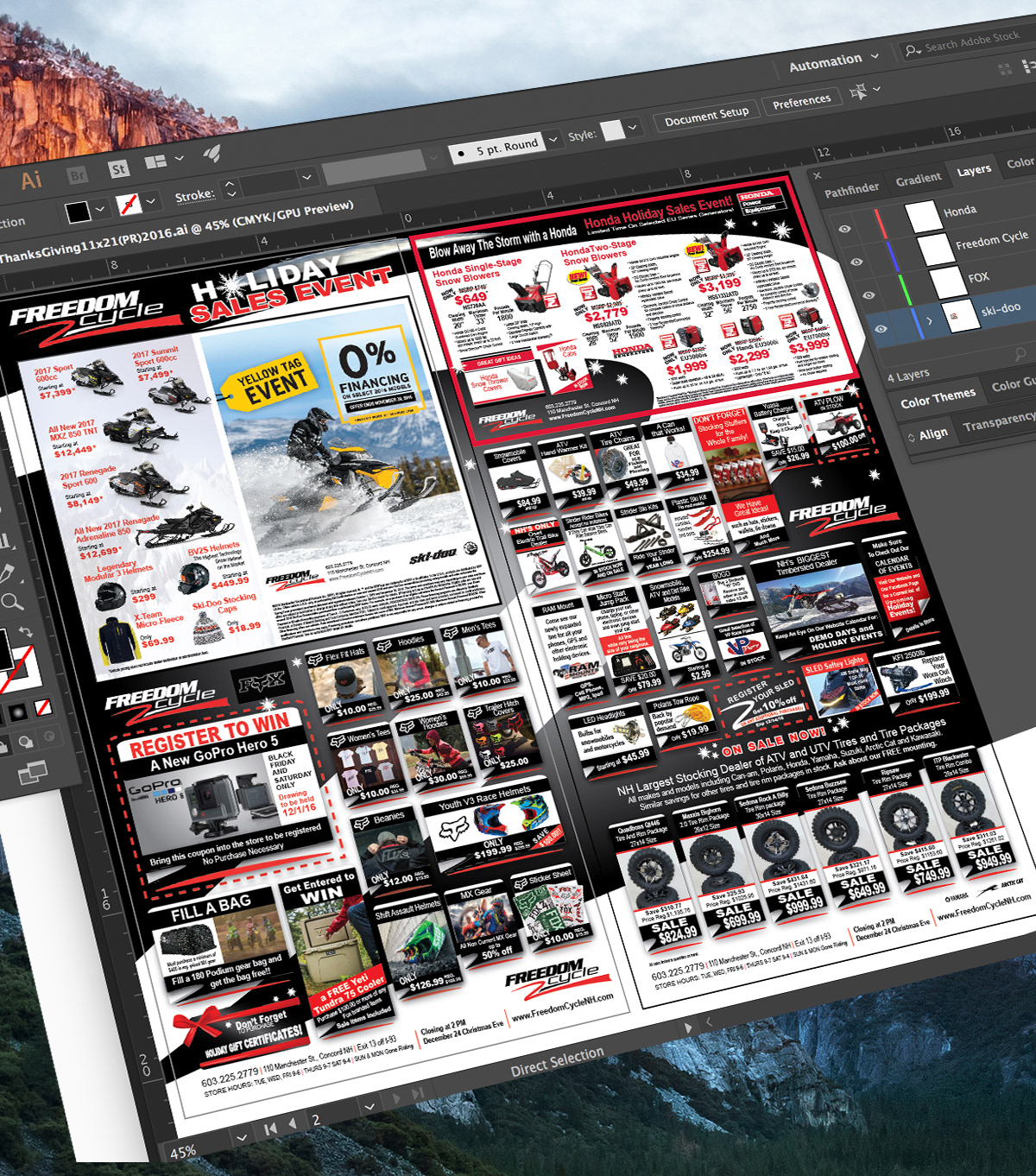Viewport: 1036px width, 1176px height.
Task: Hide the Honda layer via eye icon
Action: [844, 229]
